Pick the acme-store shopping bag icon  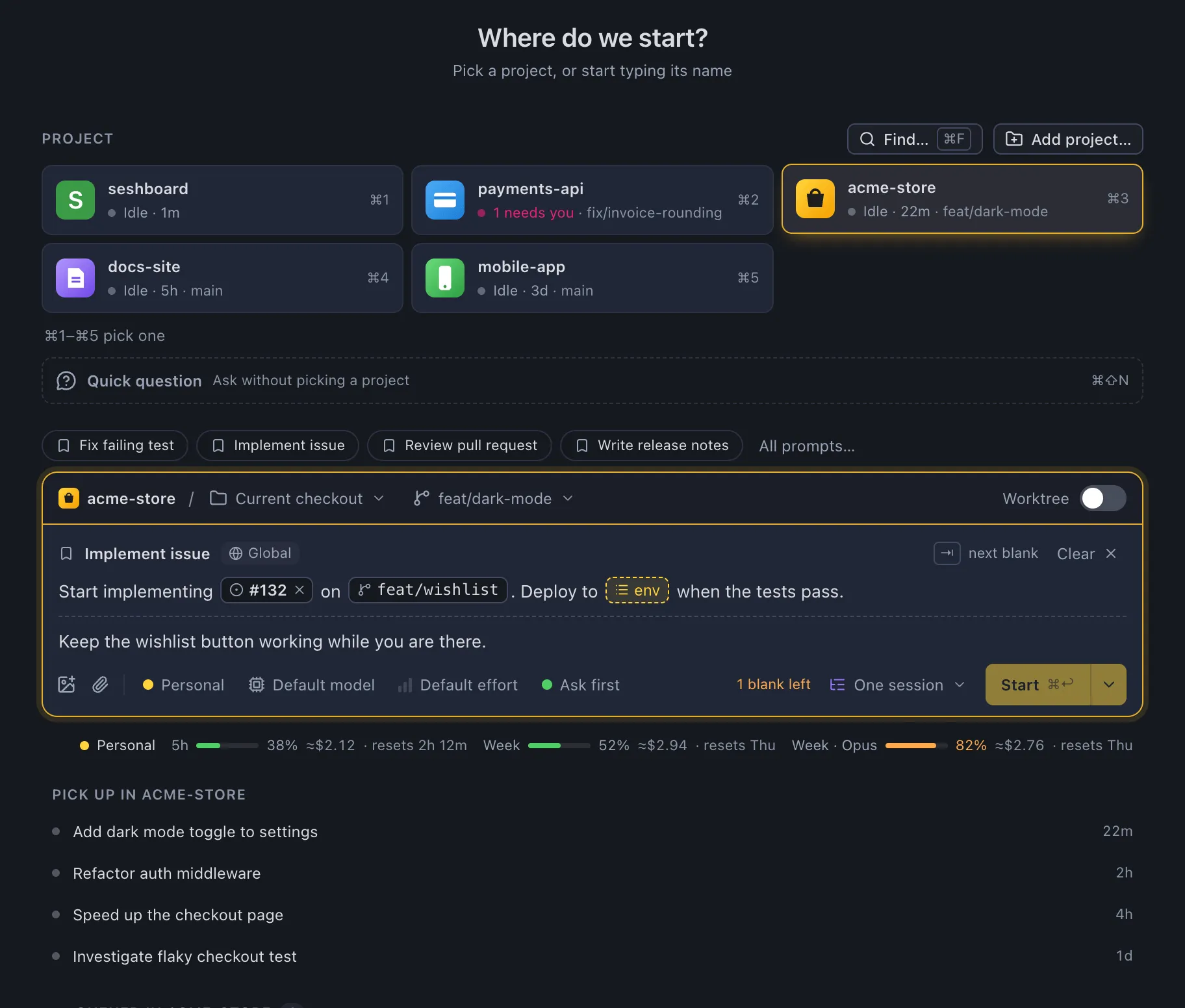815,199
